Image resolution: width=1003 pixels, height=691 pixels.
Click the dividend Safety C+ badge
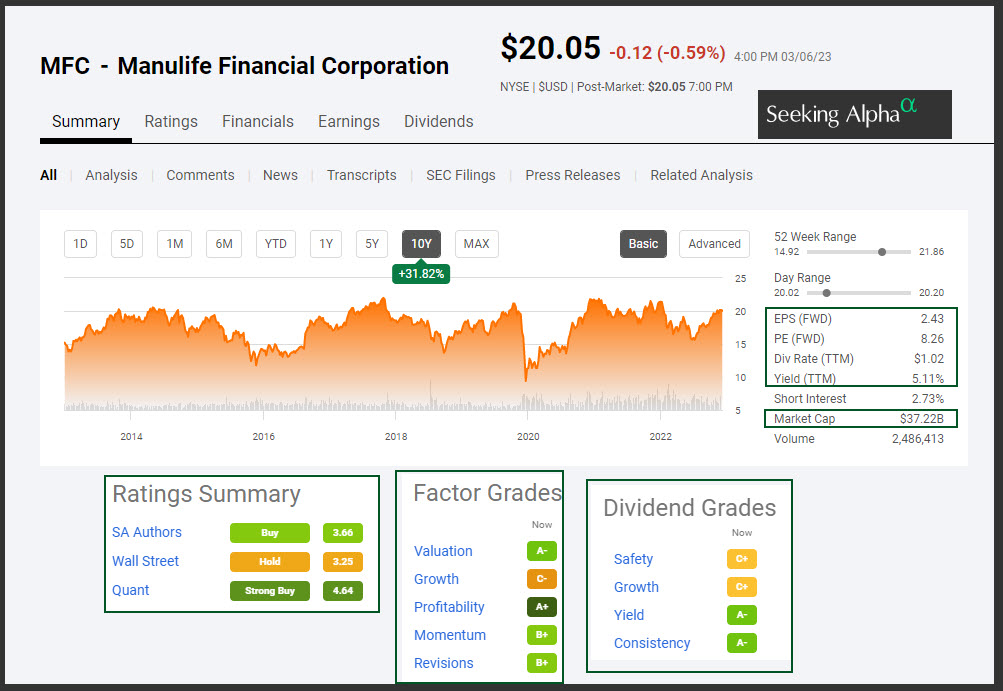[742, 559]
